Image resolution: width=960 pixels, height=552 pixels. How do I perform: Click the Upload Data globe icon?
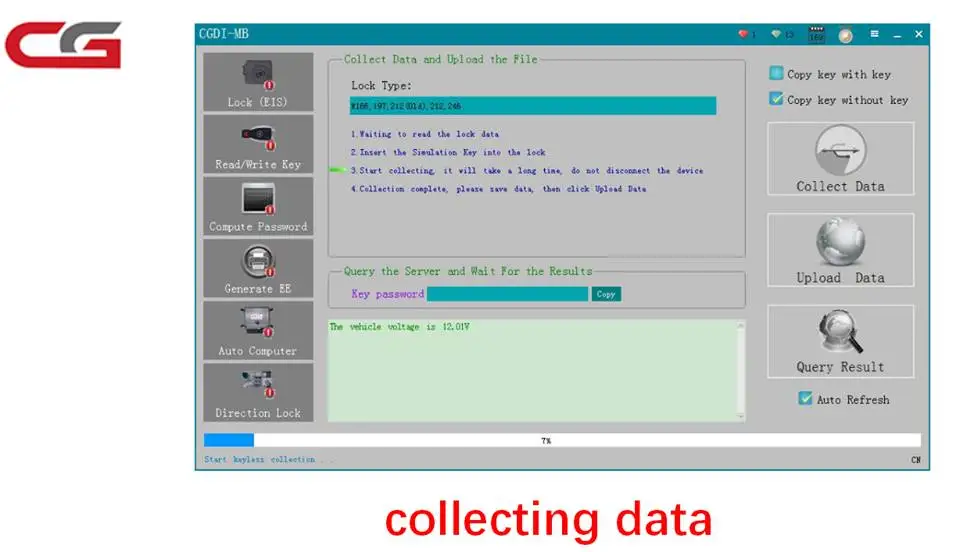[x=840, y=241]
